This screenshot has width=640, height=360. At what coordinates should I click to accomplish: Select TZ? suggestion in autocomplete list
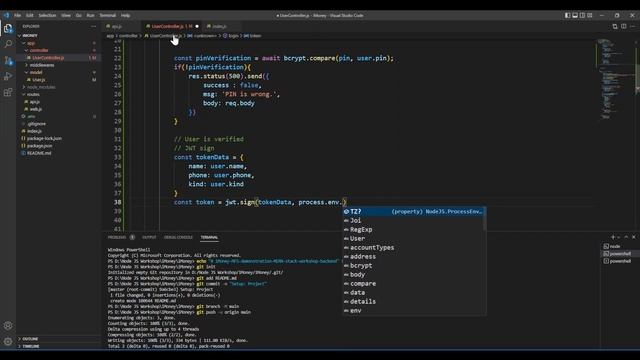point(414,211)
